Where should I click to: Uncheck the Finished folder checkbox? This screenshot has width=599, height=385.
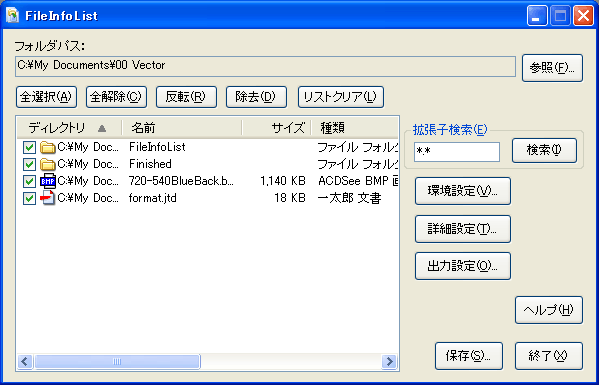(x=29, y=164)
